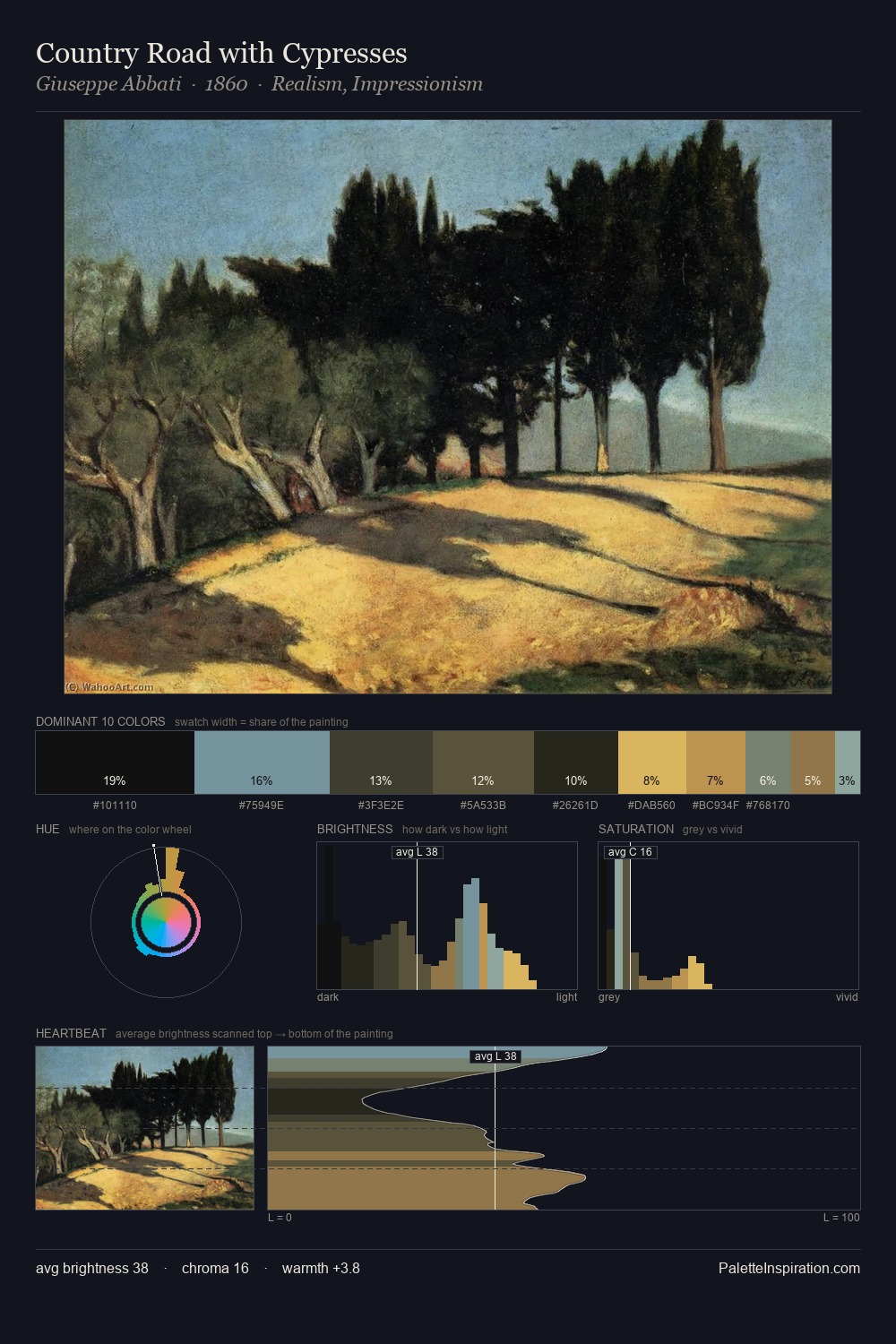Pick the #3F3E2E dark olive swatch

(381, 762)
